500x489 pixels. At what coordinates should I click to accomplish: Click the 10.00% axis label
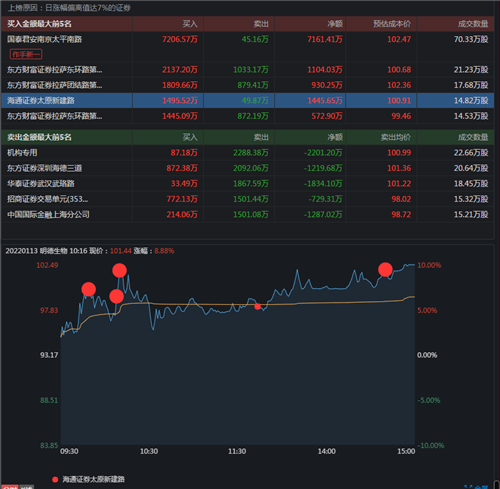click(x=429, y=265)
